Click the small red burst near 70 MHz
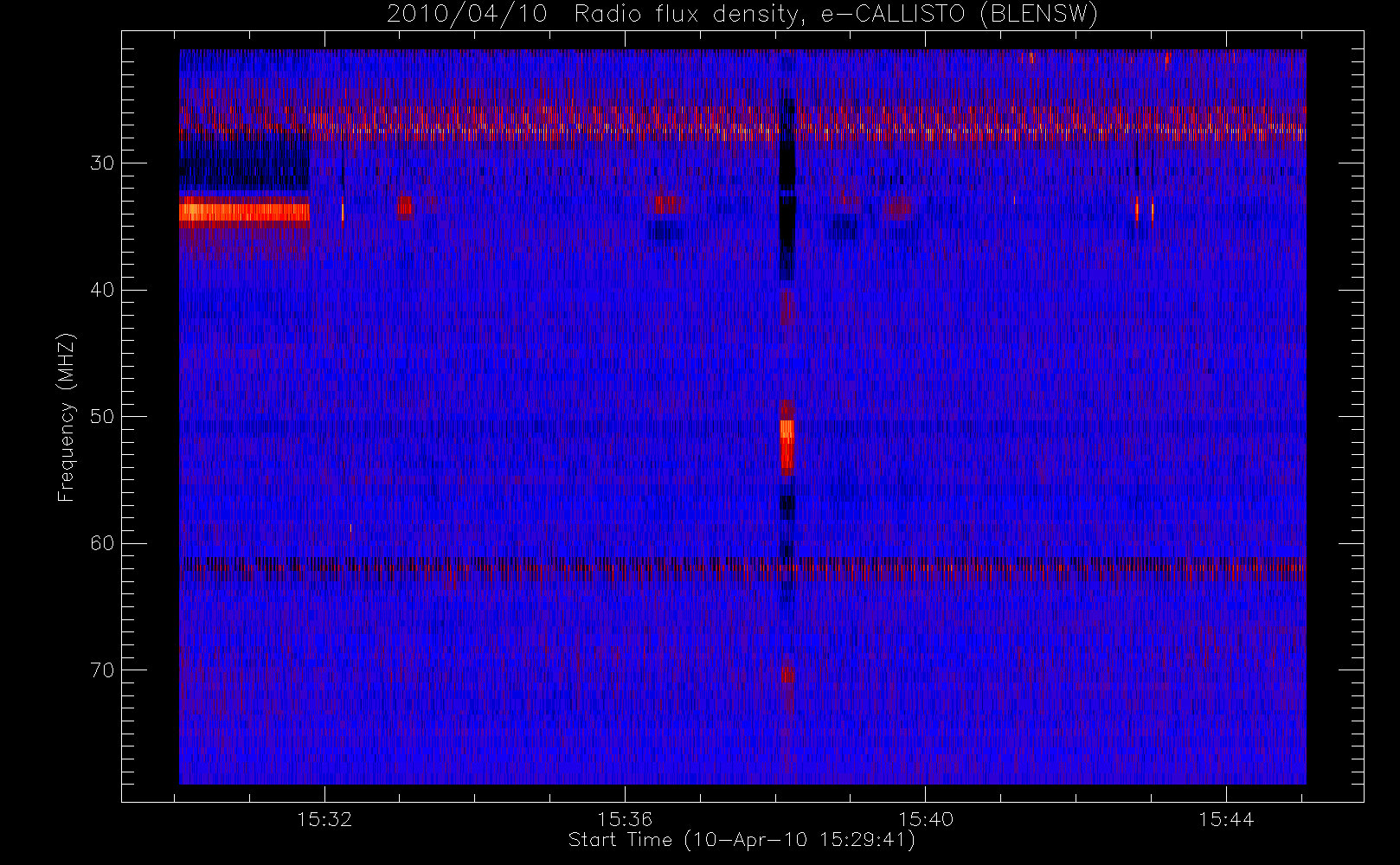 [787, 675]
